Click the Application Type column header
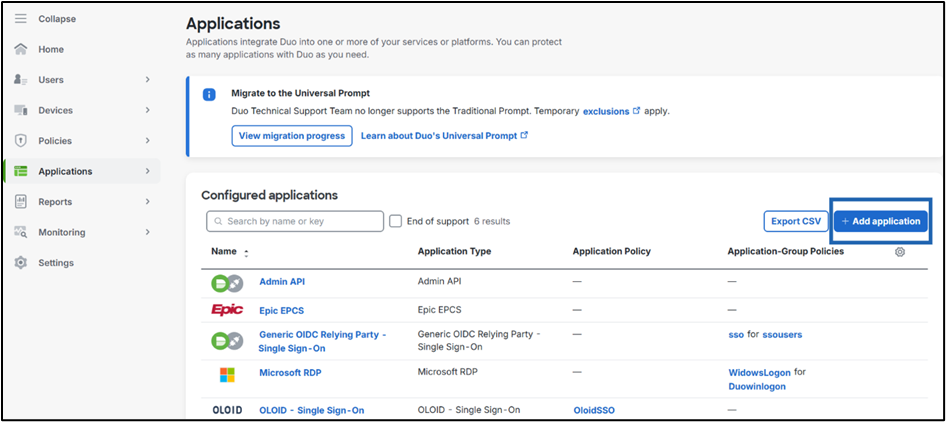 tap(454, 251)
